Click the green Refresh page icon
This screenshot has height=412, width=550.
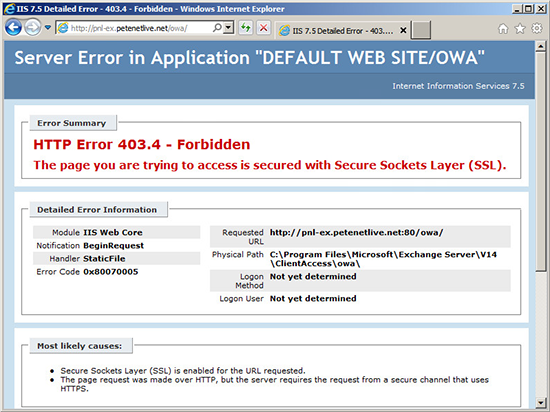point(246,27)
